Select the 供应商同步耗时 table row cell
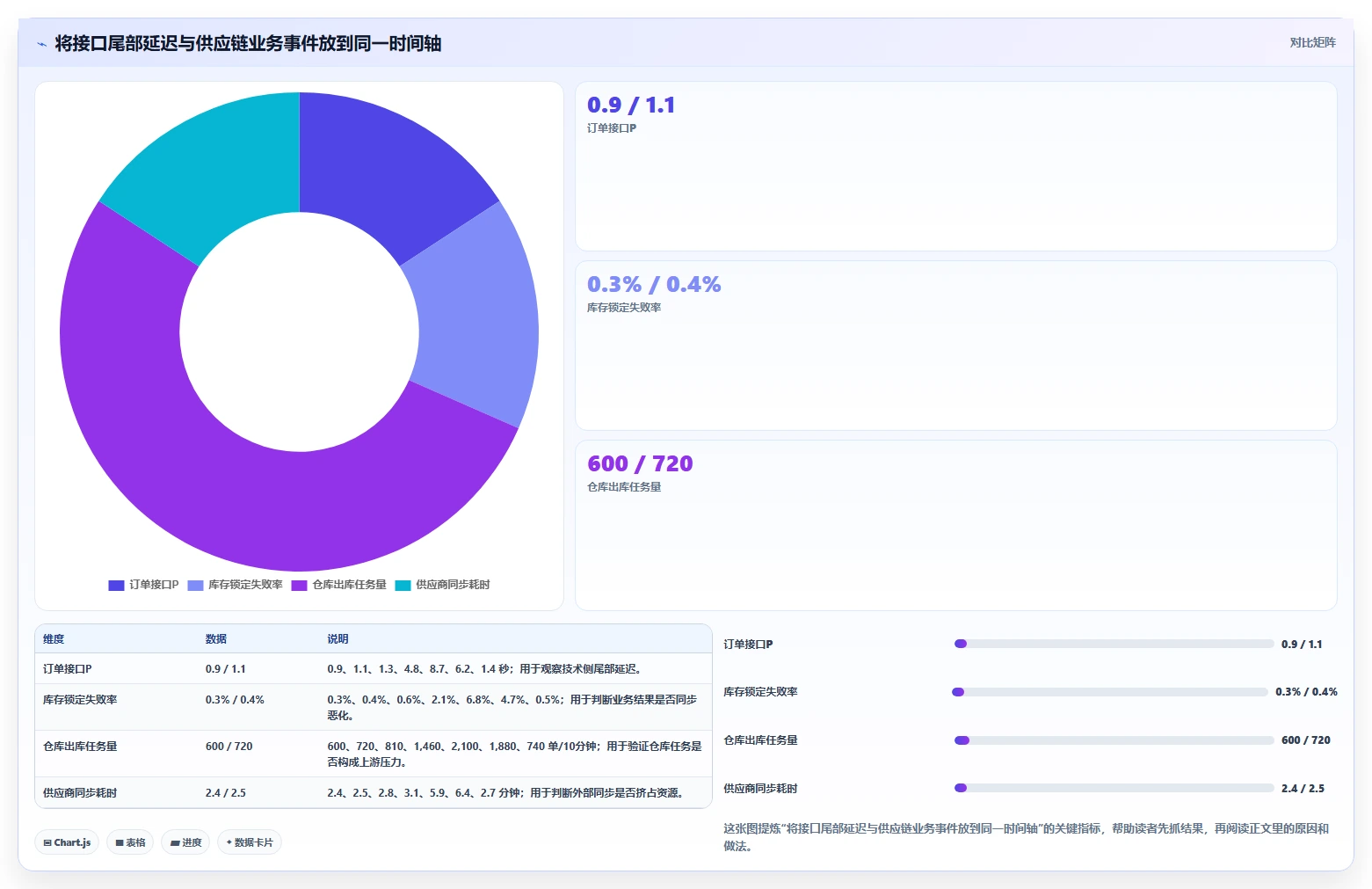1372x889 pixels. [80, 793]
